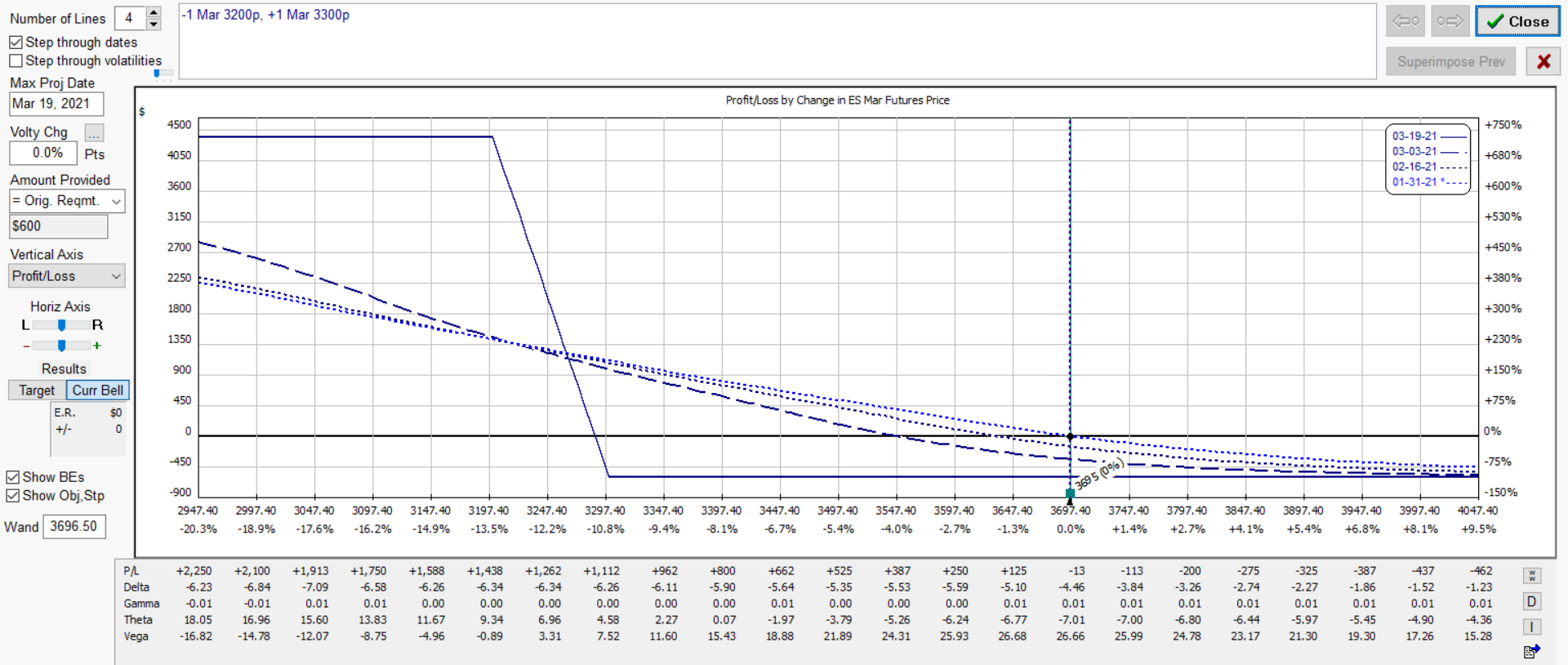1568x665 pixels.
Task: Click the 4500 y-axis label
Action: 179,125
